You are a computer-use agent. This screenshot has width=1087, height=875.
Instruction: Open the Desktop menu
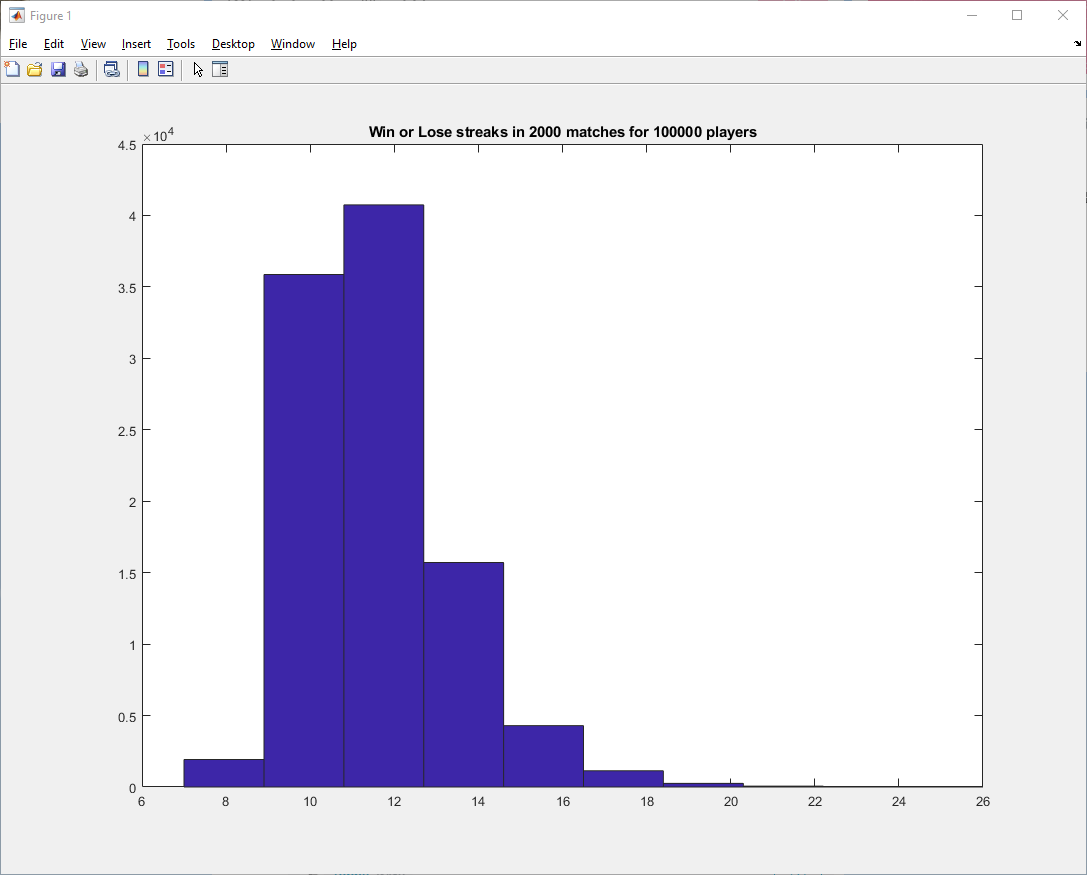click(x=233, y=44)
